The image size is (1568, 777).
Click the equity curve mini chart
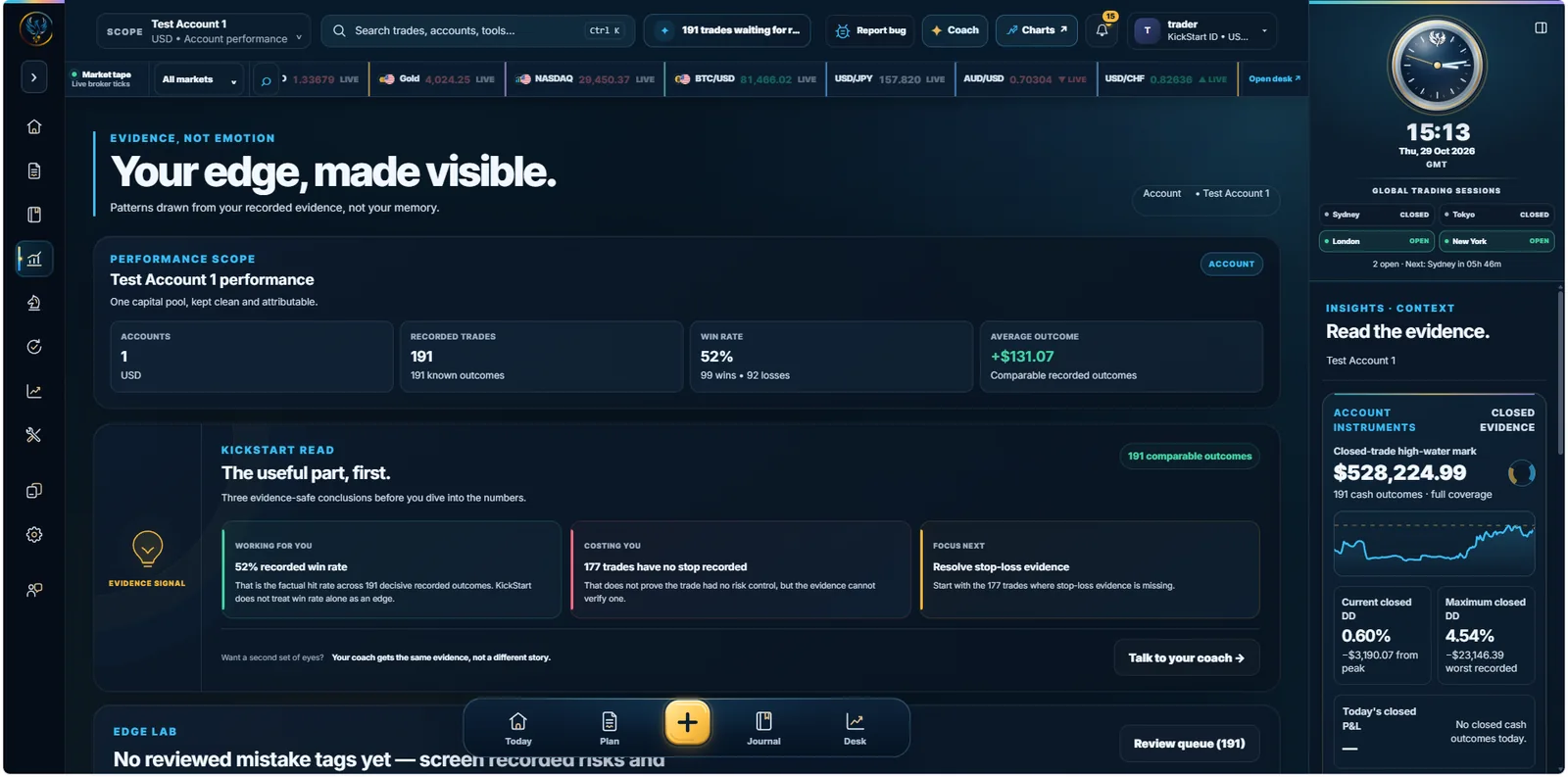(x=1434, y=544)
